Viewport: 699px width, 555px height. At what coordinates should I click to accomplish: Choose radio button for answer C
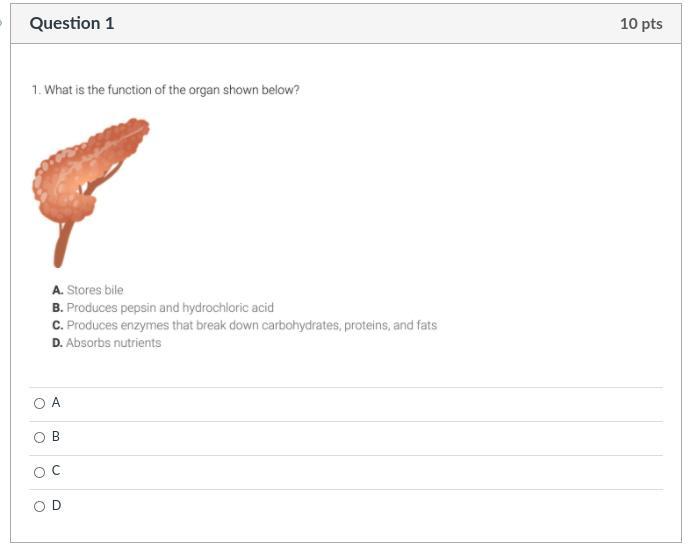click(39, 472)
